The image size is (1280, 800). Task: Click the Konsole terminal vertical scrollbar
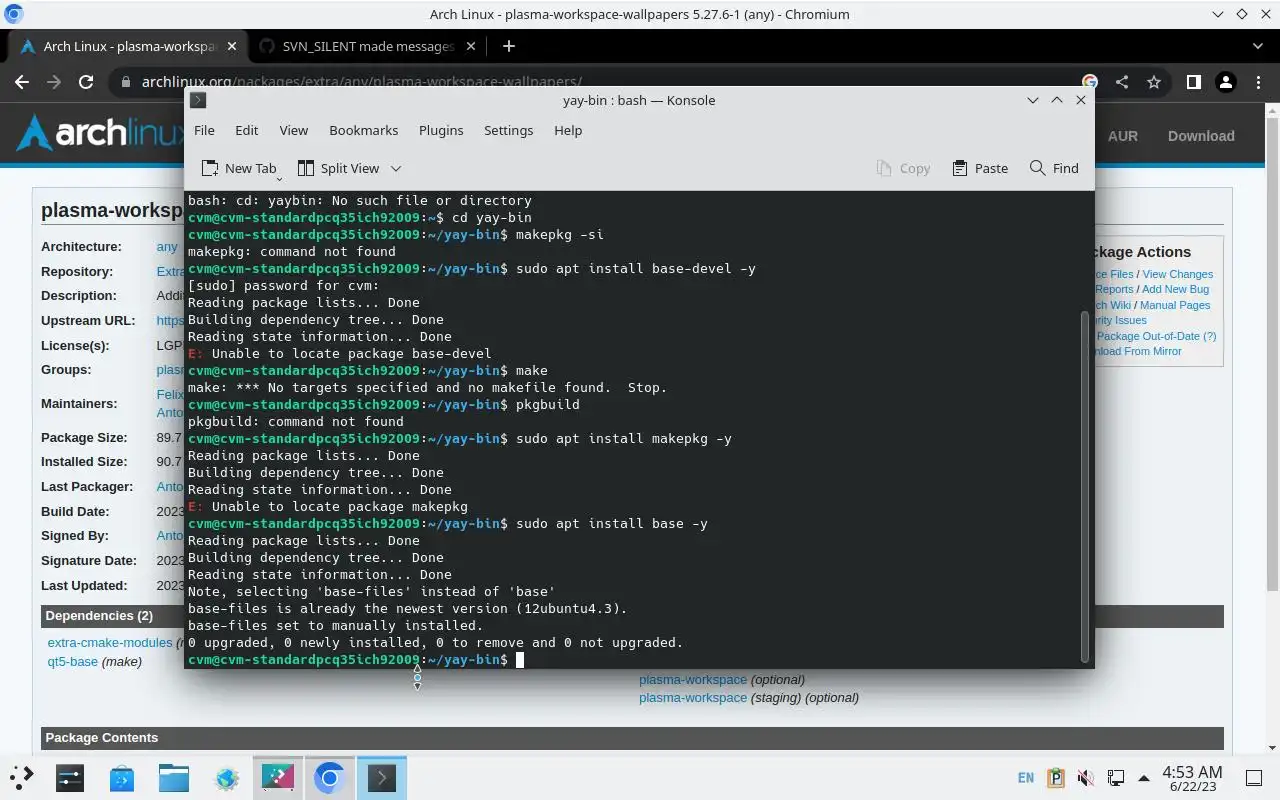coord(1085,486)
